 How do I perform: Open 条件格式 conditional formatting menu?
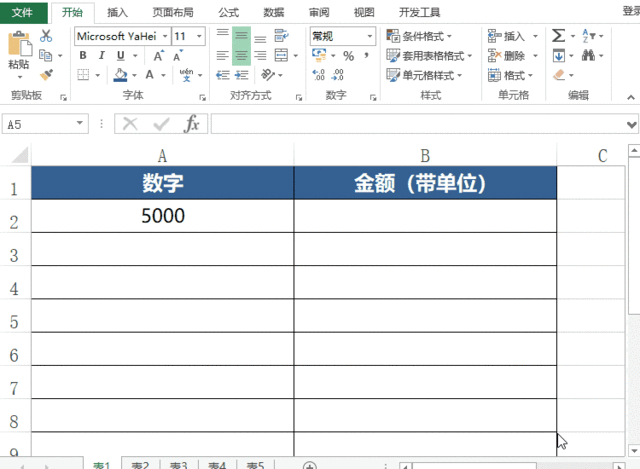419,36
